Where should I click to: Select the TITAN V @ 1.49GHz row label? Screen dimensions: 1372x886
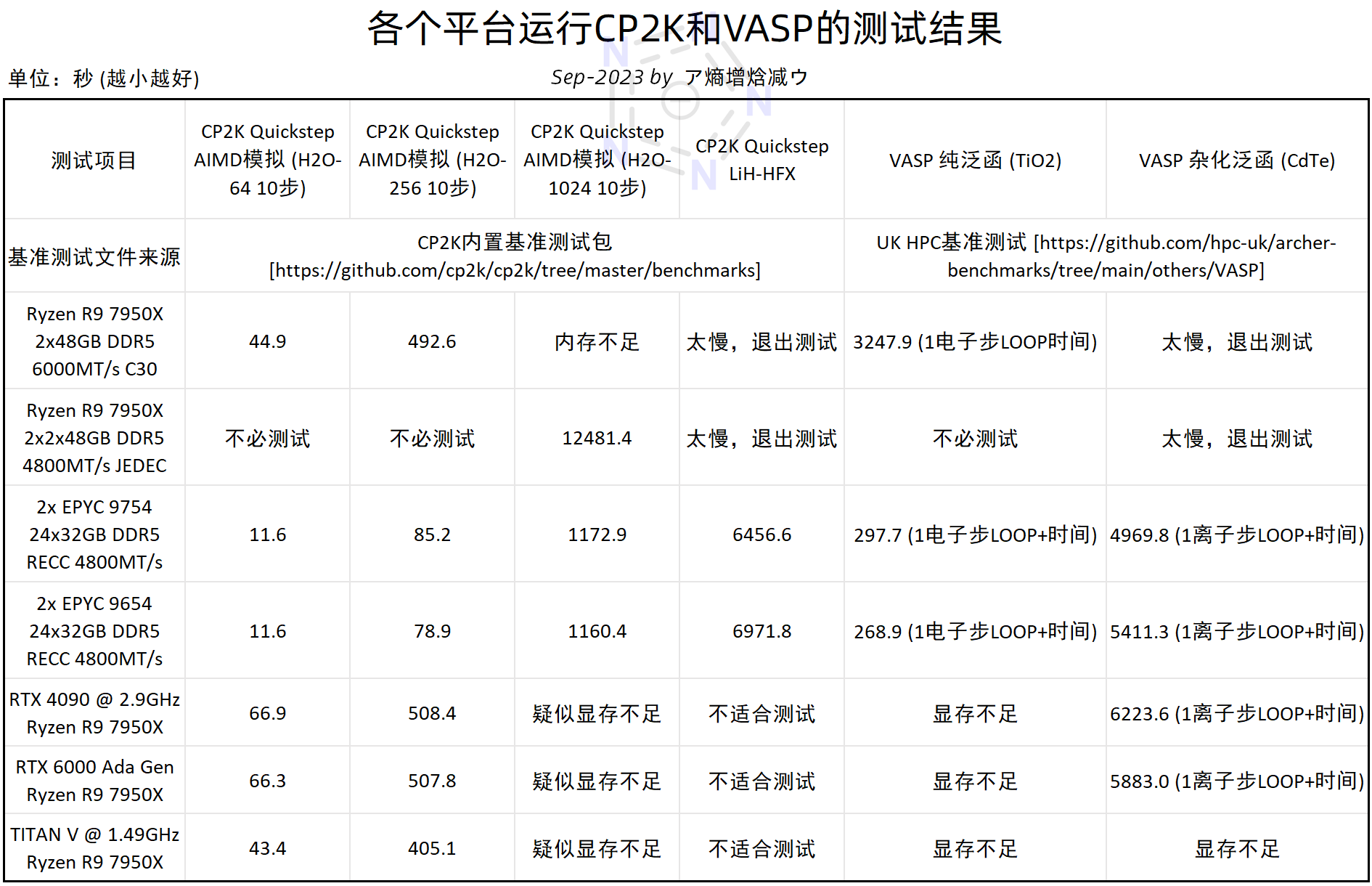[94, 848]
